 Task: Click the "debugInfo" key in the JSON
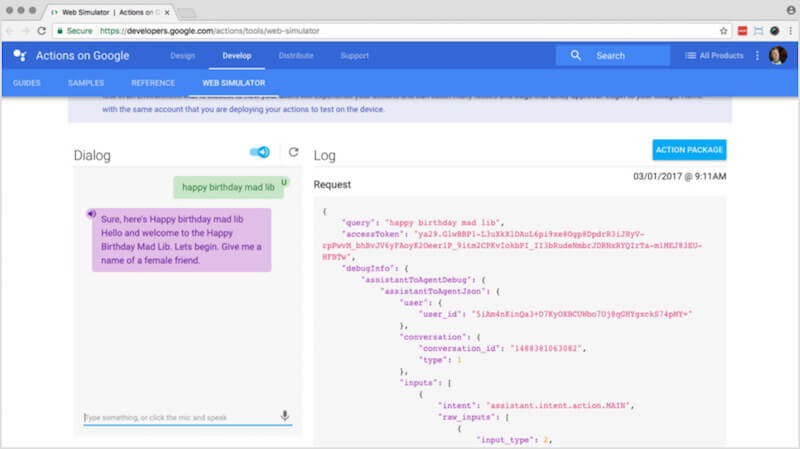coord(370,268)
